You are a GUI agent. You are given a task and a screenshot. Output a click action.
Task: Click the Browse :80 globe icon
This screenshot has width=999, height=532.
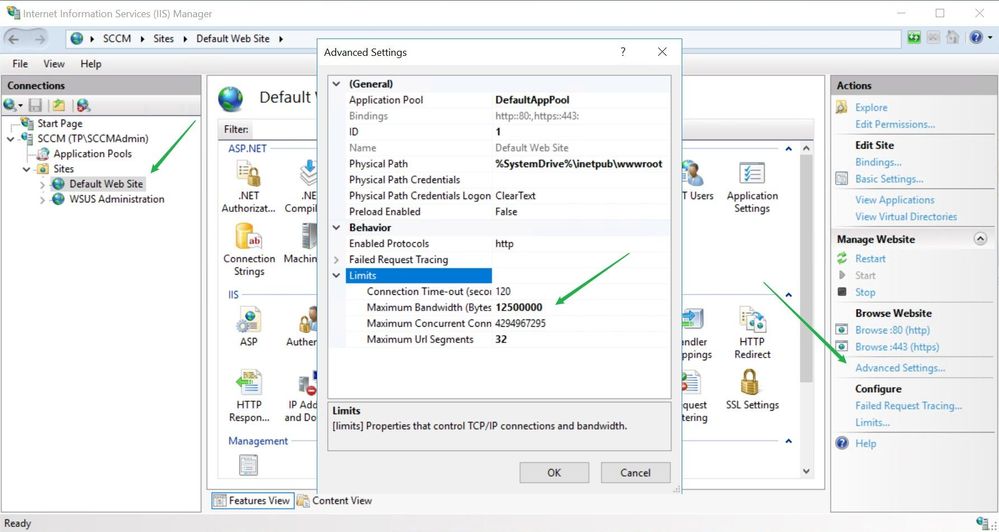click(842, 330)
